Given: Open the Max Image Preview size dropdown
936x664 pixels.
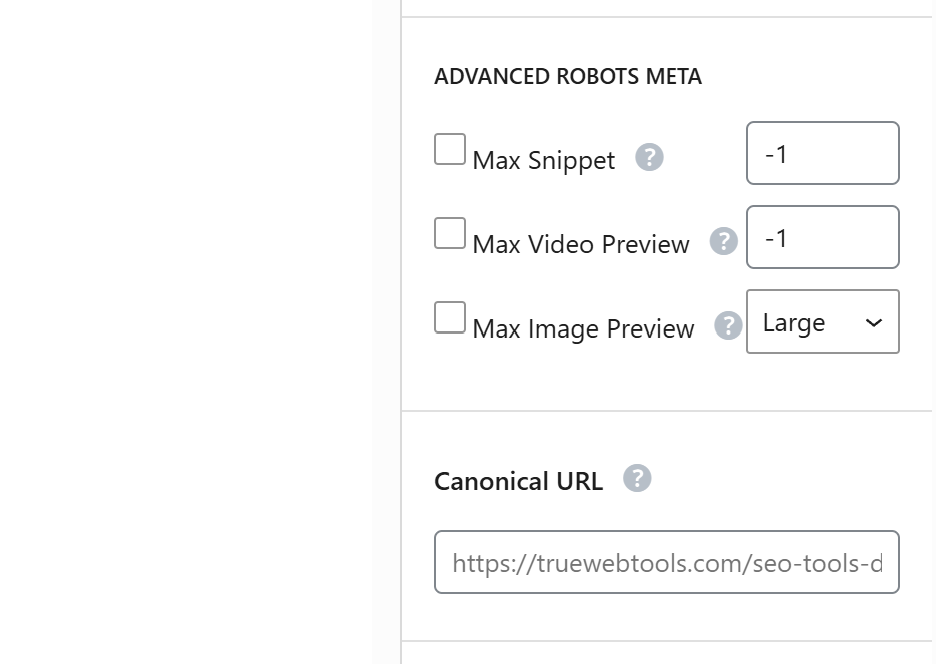Looking at the screenshot, I should tap(822, 322).
